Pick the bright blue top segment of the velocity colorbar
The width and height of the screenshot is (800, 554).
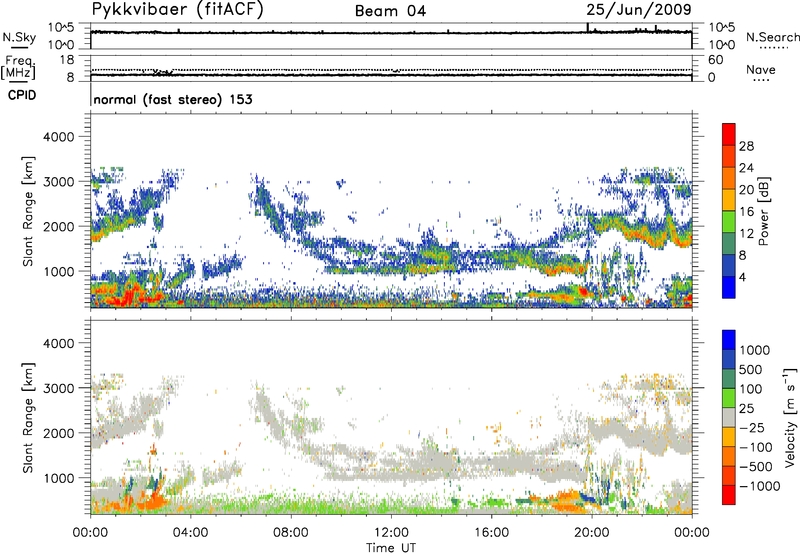tap(729, 340)
